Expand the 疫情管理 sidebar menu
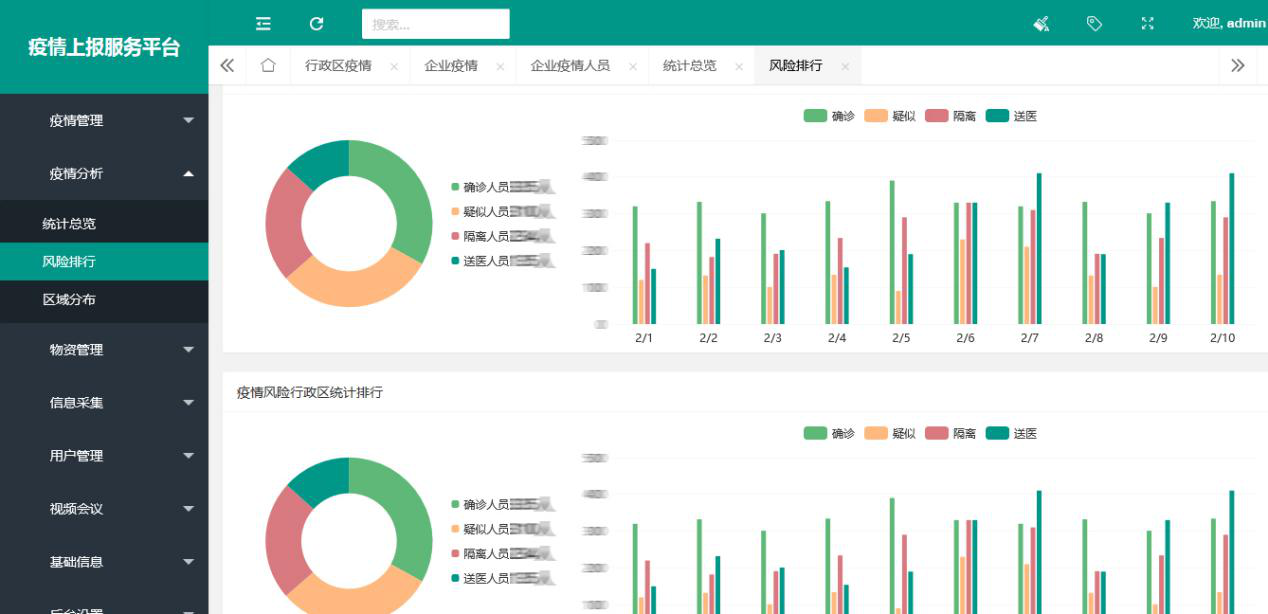Screen dimensions: 1268x614 (104, 120)
